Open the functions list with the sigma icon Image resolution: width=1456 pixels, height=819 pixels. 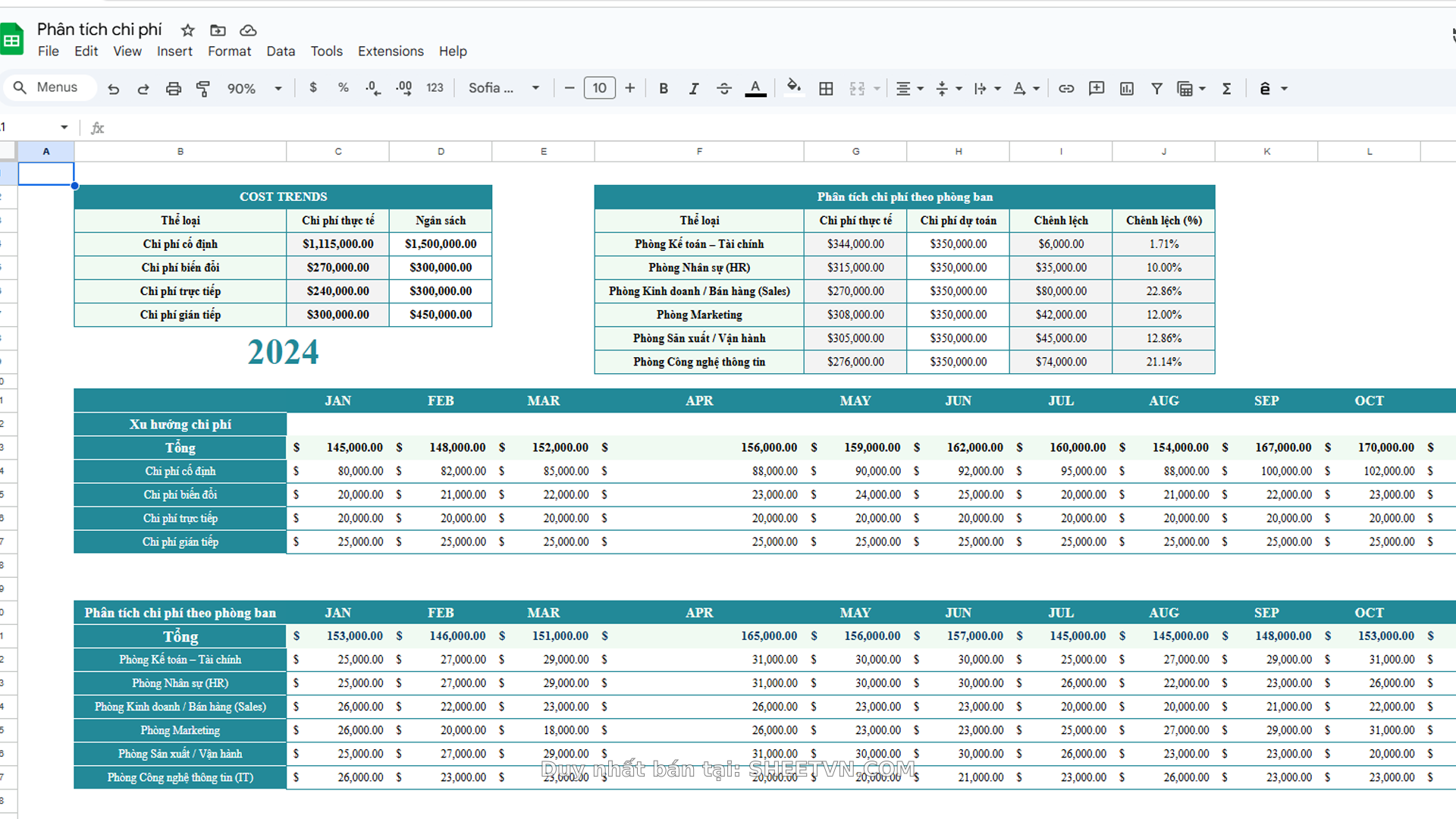point(1227,88)
